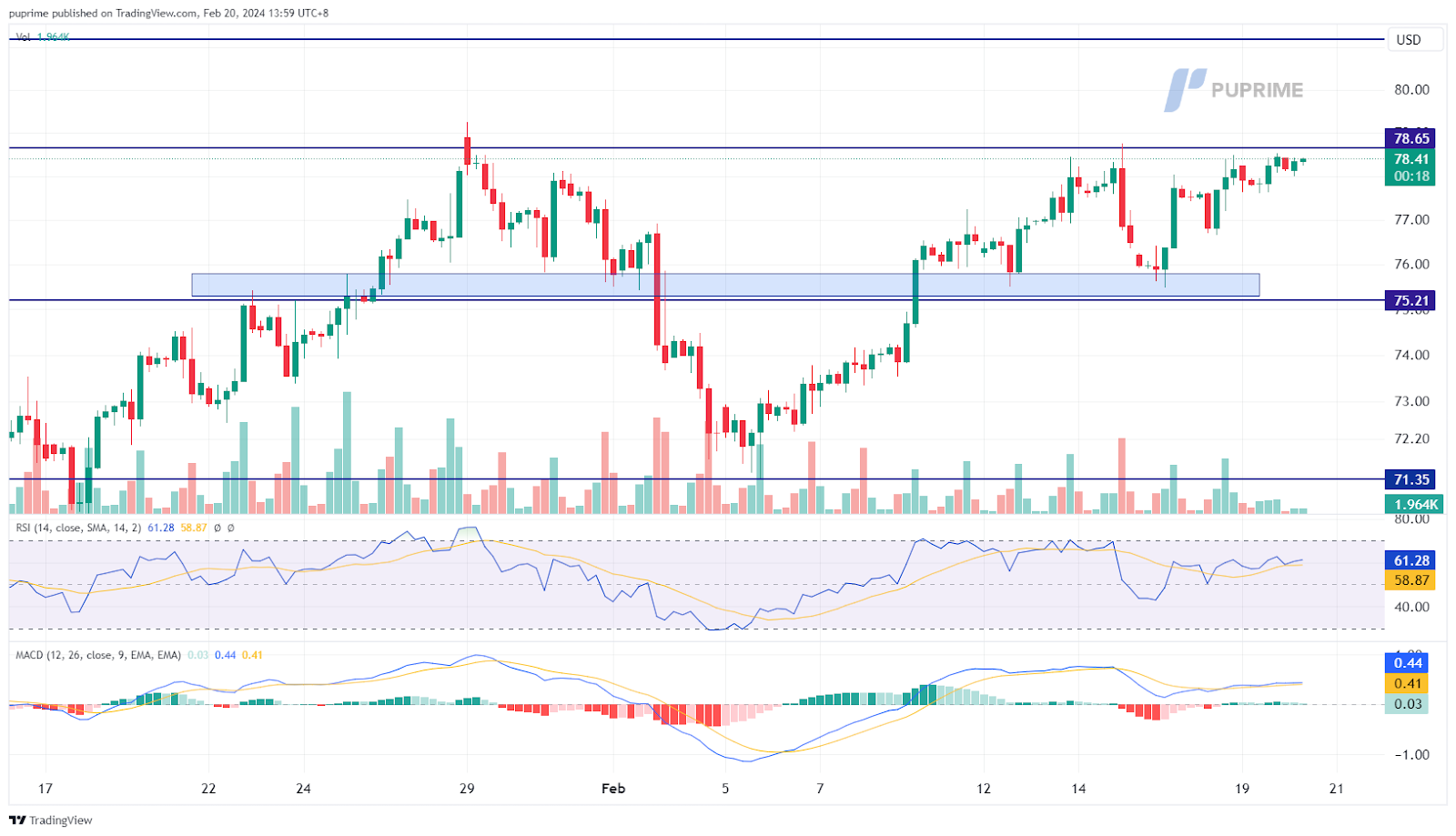Click the 76.00 price scale value
1456x836 pixels.
(1411, 265)
